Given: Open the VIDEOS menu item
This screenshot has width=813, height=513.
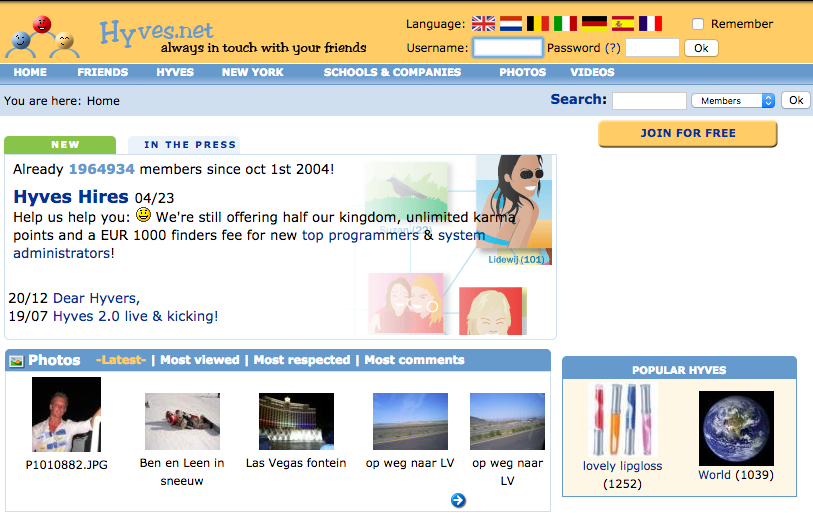Looking at the screenshot, I should 592,72.
